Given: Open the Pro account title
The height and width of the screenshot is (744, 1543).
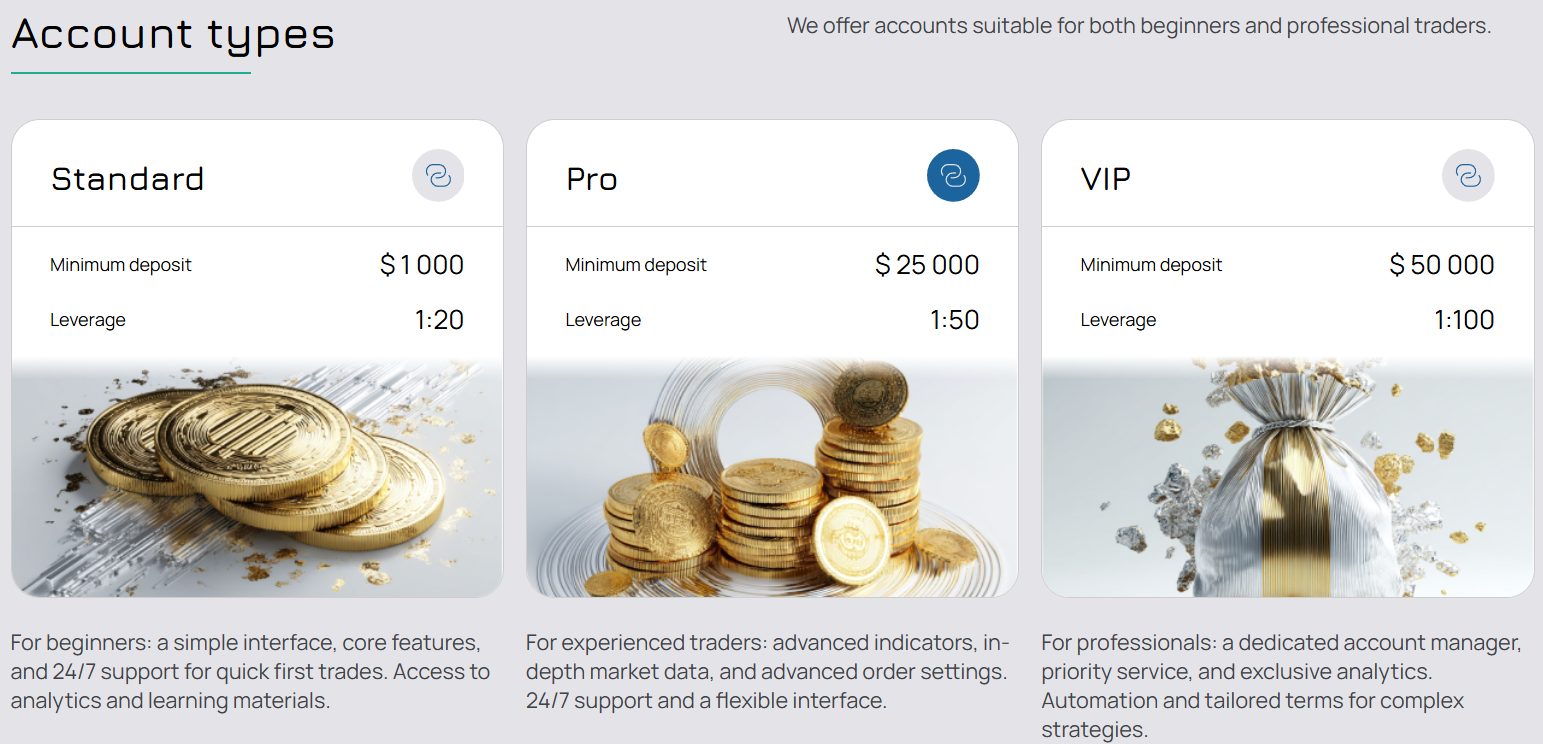Looking at the screenshot, I should pos(592,179).
